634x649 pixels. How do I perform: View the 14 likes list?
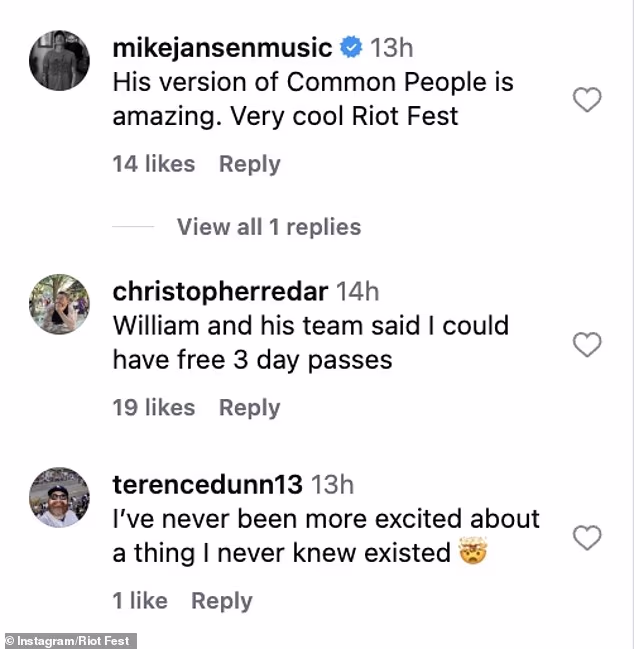pyautogui.click(x=154, y=164)
